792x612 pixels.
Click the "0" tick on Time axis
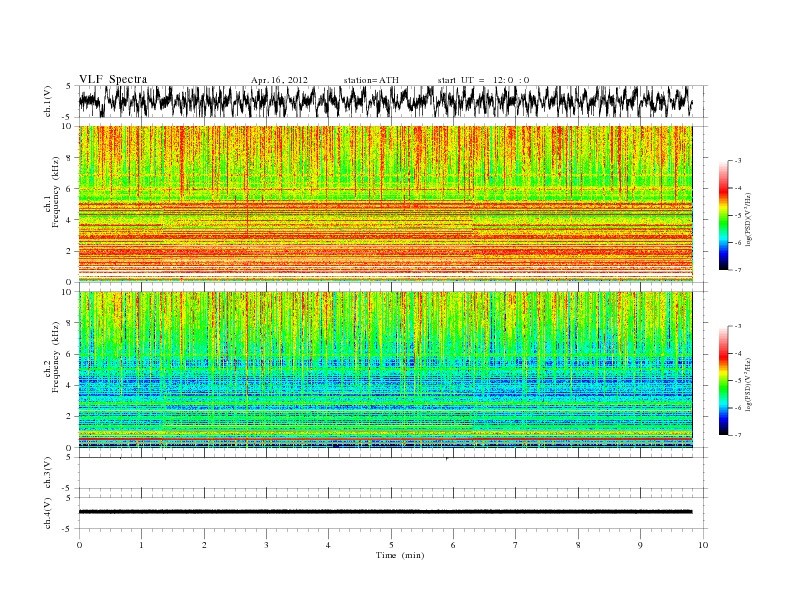point(79,545)
